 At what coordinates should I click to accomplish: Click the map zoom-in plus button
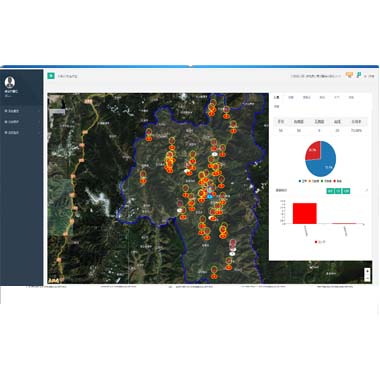[x=368, y=271]
